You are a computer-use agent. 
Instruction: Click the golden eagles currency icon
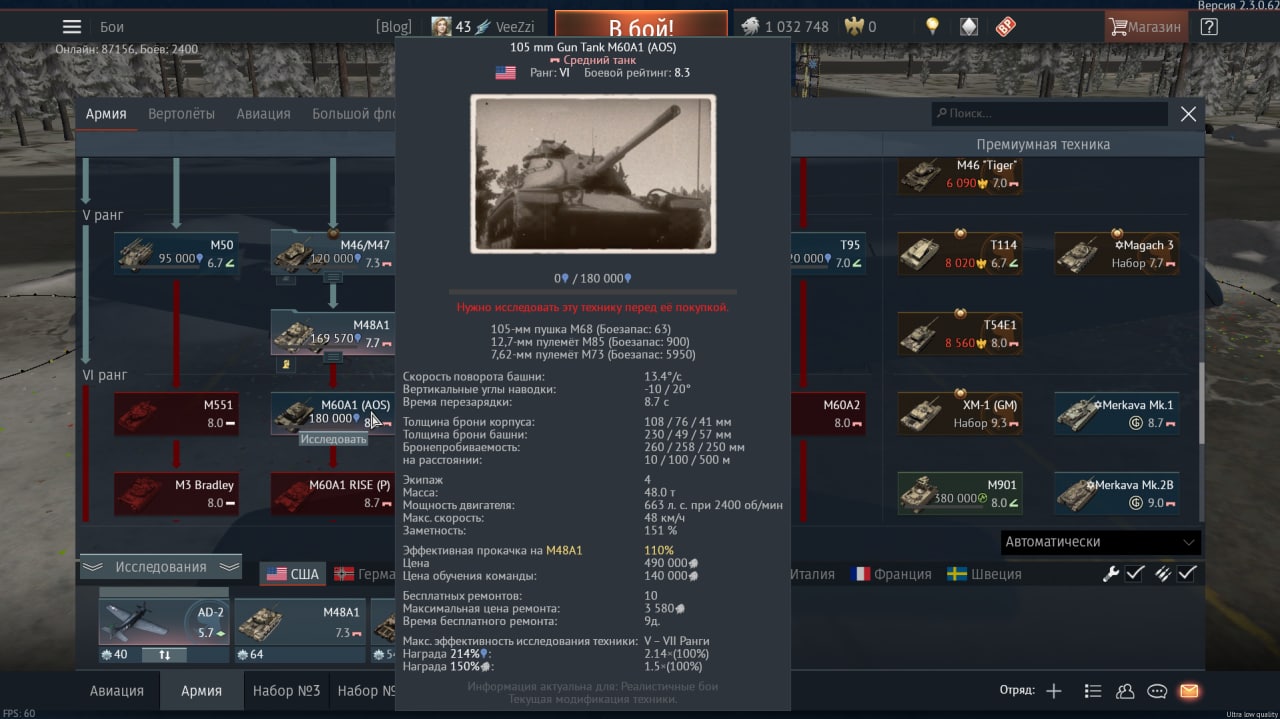coord(853,27)
